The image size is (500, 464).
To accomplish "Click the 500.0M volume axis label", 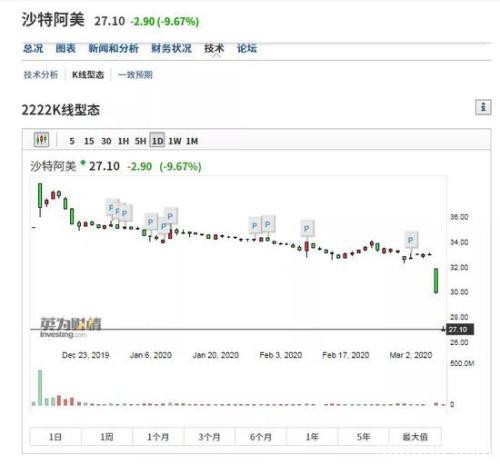I will [x=462, y=363].
